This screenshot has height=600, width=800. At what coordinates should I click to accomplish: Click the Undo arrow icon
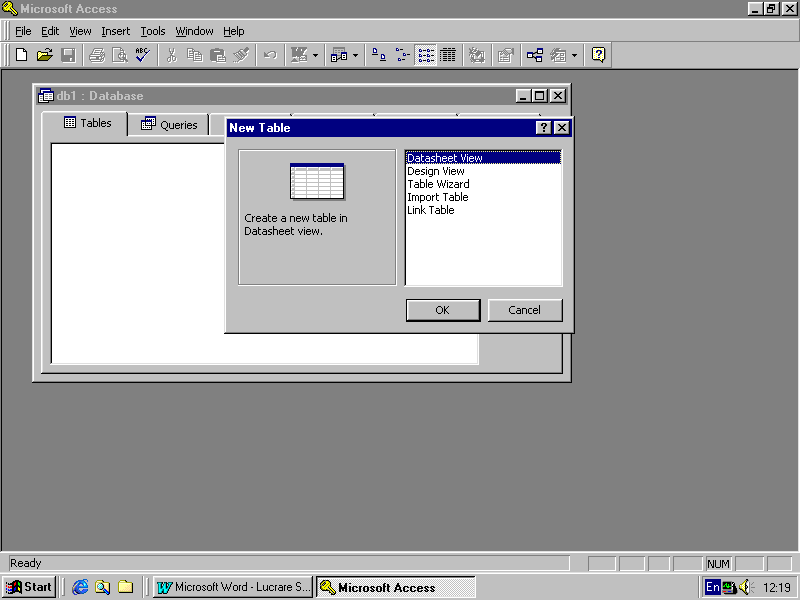tap(270, 55)
